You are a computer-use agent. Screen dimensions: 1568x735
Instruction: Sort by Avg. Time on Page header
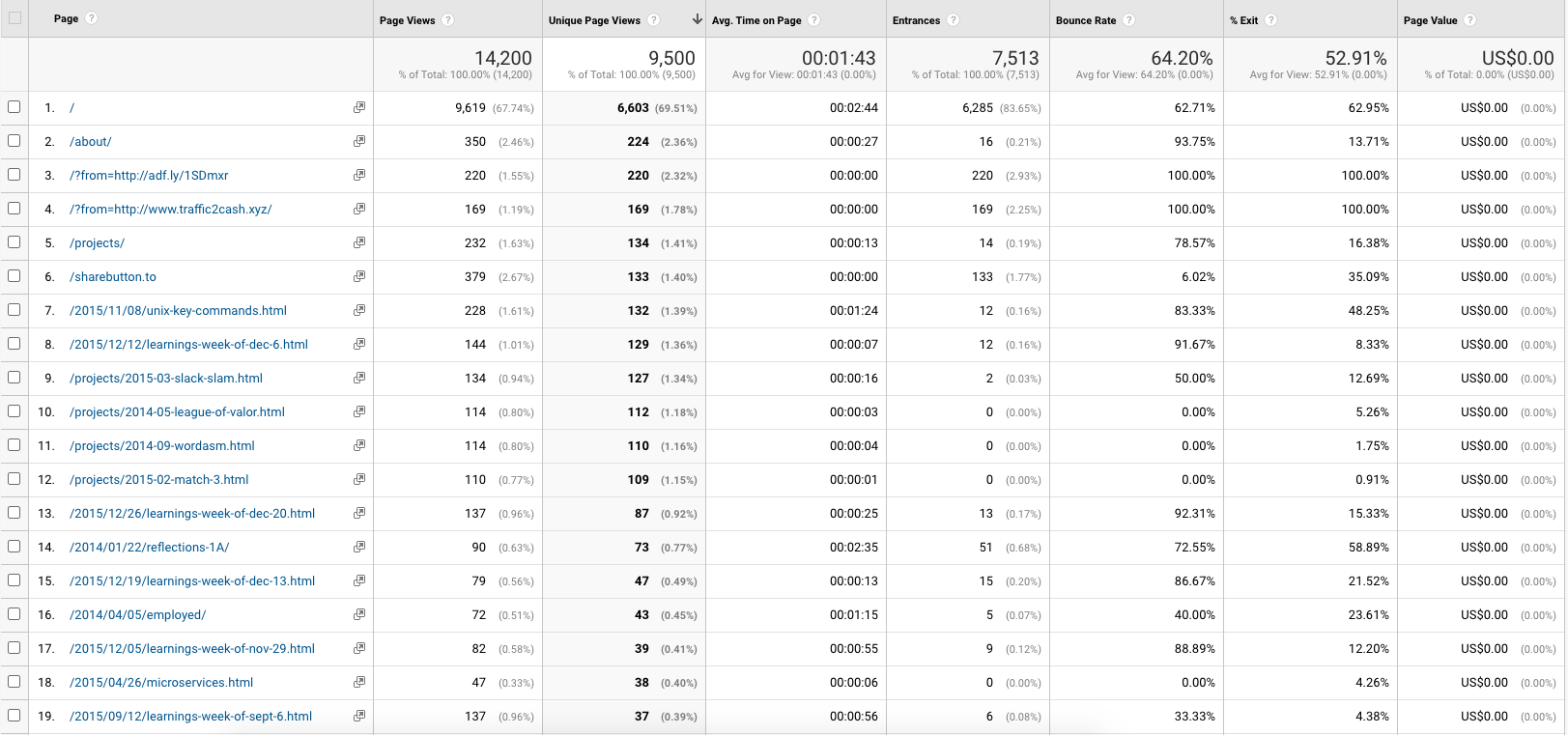pyautogui.click(x=756, y=20)
